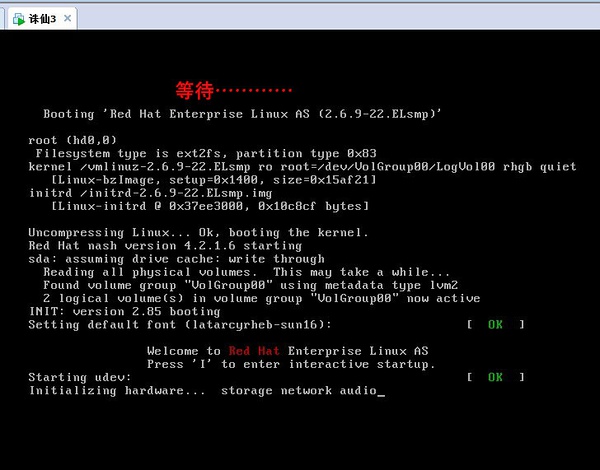Click the "Filesystem type is ext2fs" line

click(x=206, y=153)
